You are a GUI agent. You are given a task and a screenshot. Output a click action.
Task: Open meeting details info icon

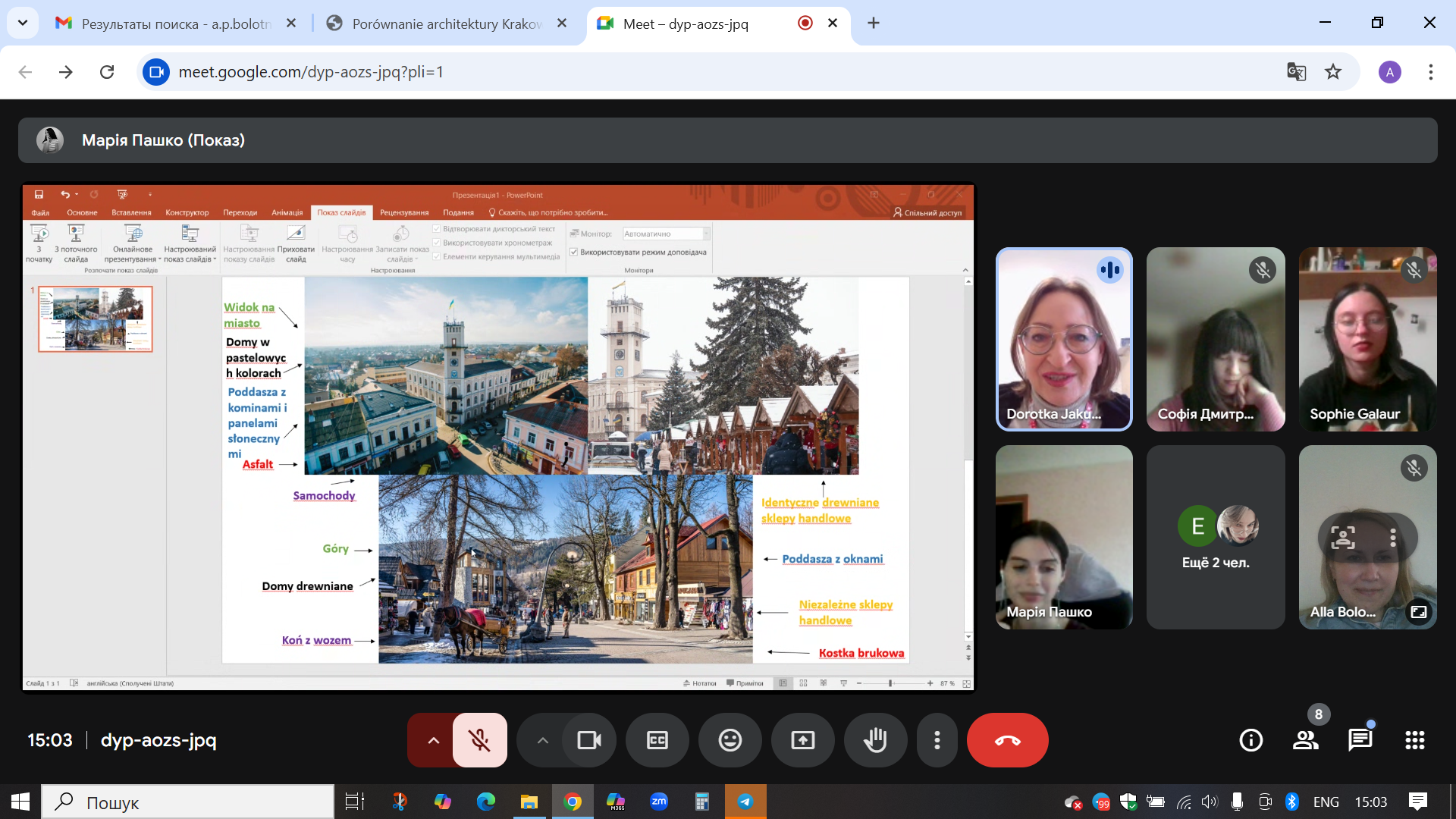[1250, 740]
